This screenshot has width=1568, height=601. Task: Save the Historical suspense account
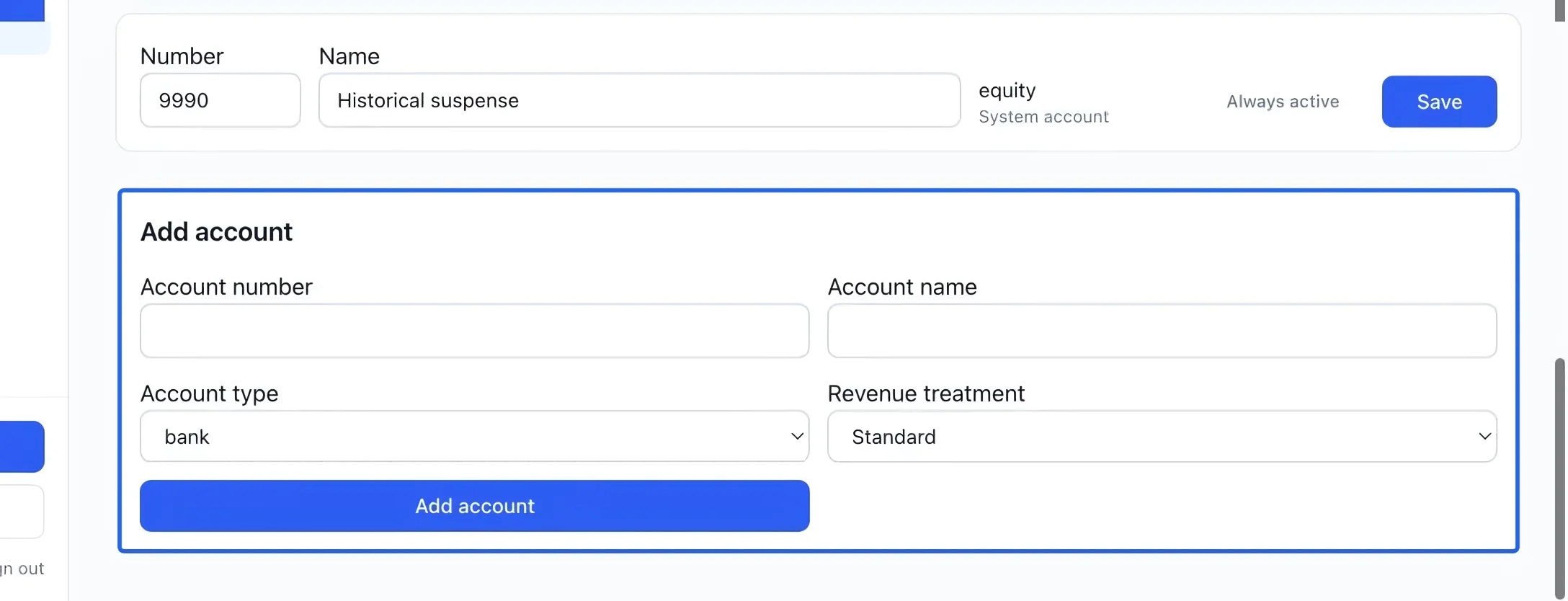point(1439,102)
